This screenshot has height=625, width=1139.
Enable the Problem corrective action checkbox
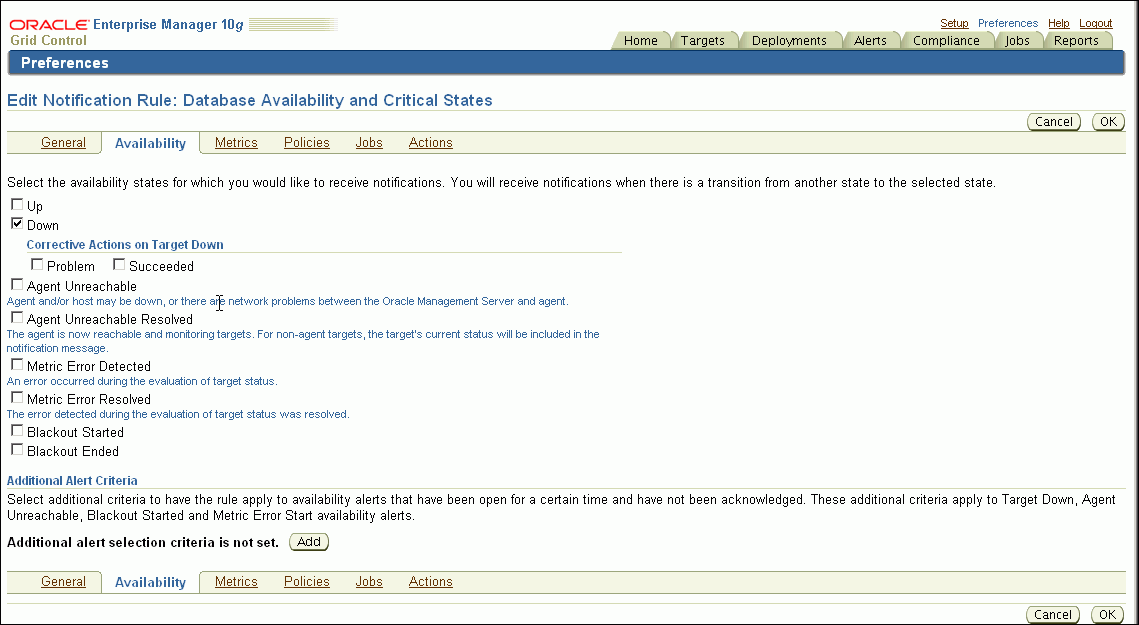(x=38, y=265)
